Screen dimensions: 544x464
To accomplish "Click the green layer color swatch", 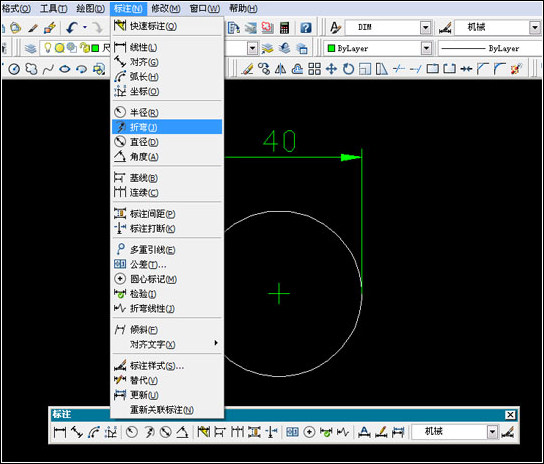I will [95, 48].
